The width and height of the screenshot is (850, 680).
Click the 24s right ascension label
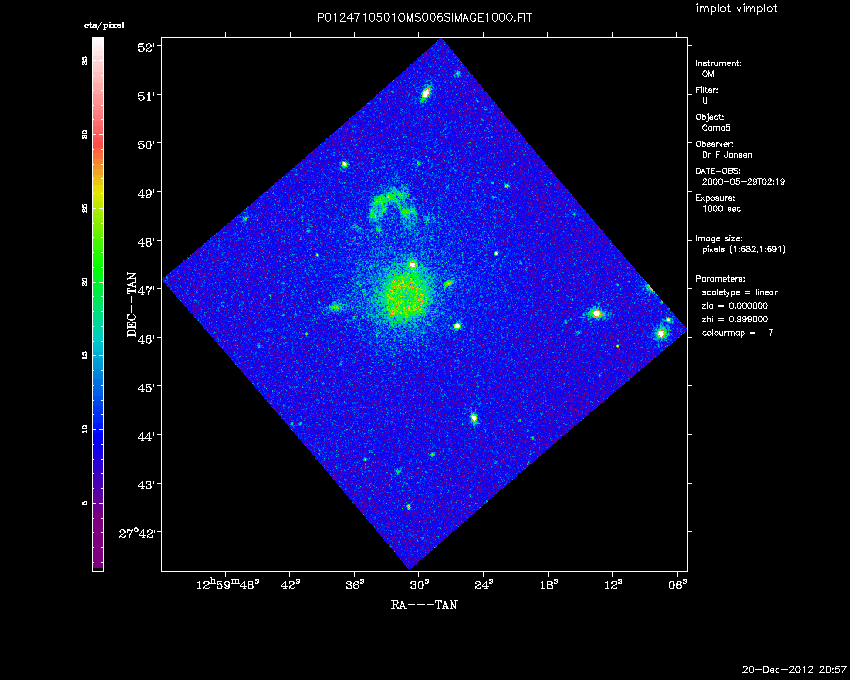click(x=484, y=585)
